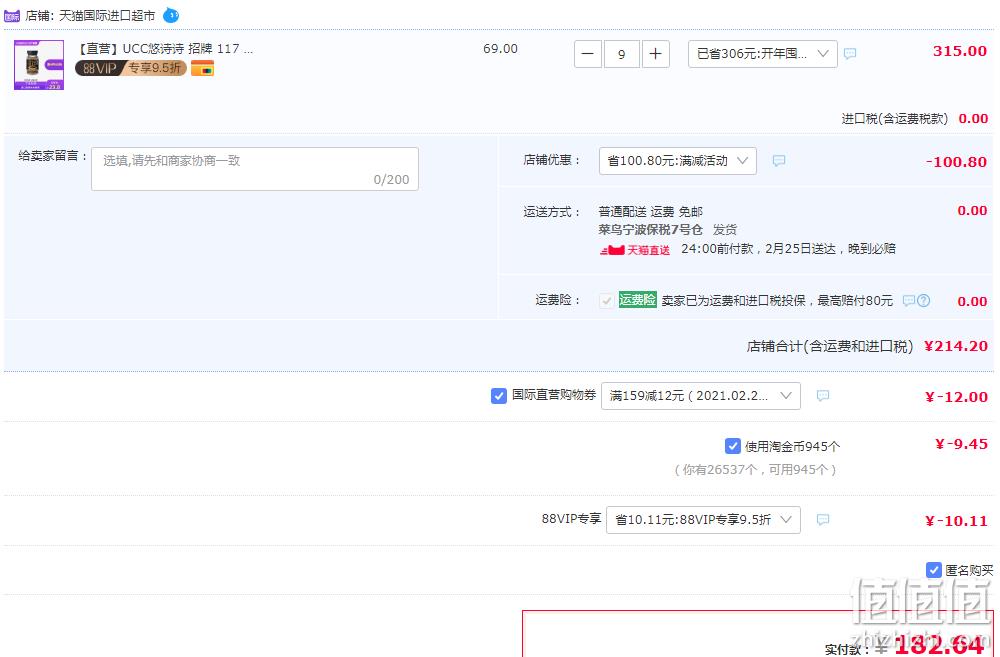Click the 88VIP专享 label
The image size is (1000, 657).
click(571, 519)
